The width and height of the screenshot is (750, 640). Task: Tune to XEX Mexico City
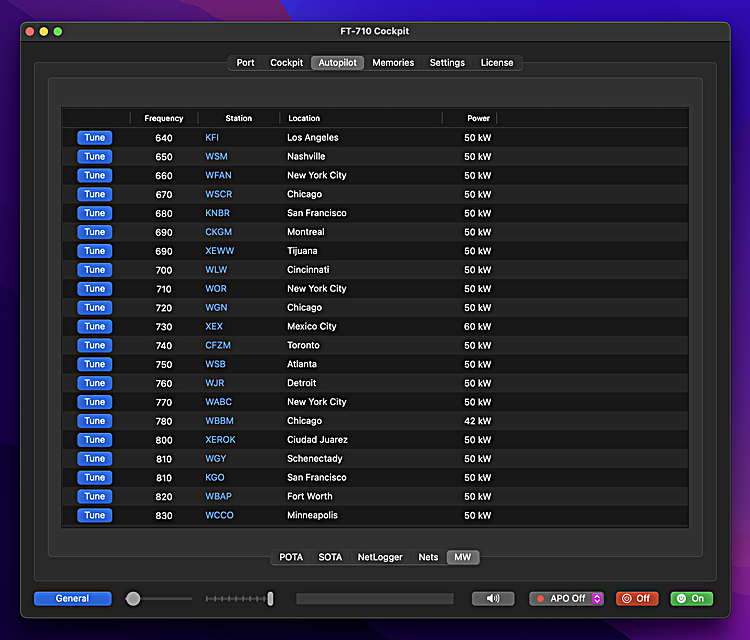pos(95,327)
